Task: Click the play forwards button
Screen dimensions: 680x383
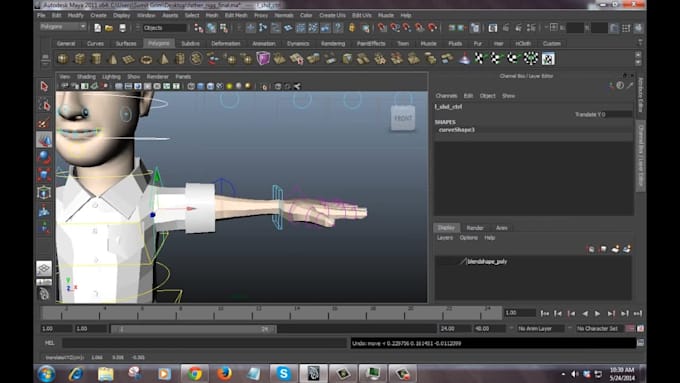Action: click(x=598, y=313)
